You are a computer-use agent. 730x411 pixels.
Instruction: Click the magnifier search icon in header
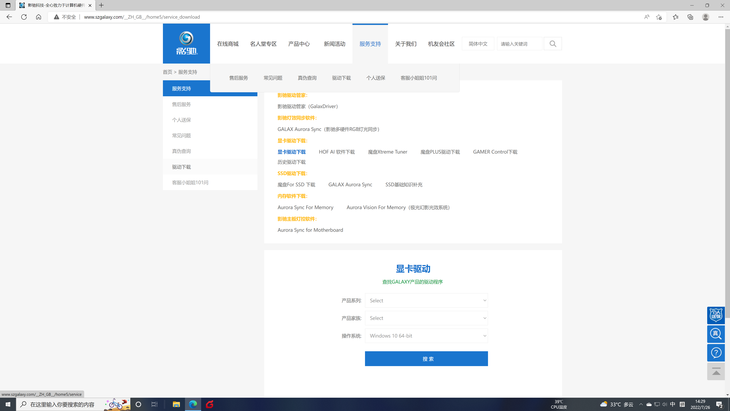tap(553, 44)
